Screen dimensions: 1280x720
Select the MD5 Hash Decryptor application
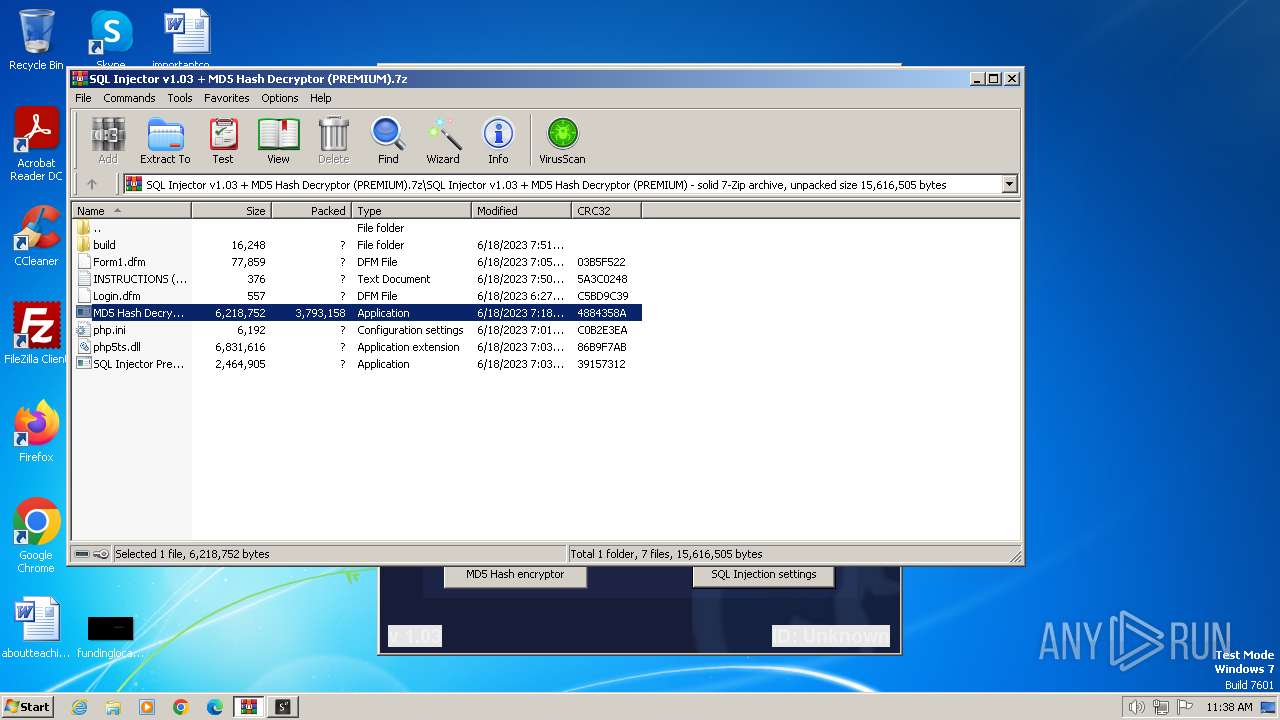pyautogui.click(x=357, y=313)
